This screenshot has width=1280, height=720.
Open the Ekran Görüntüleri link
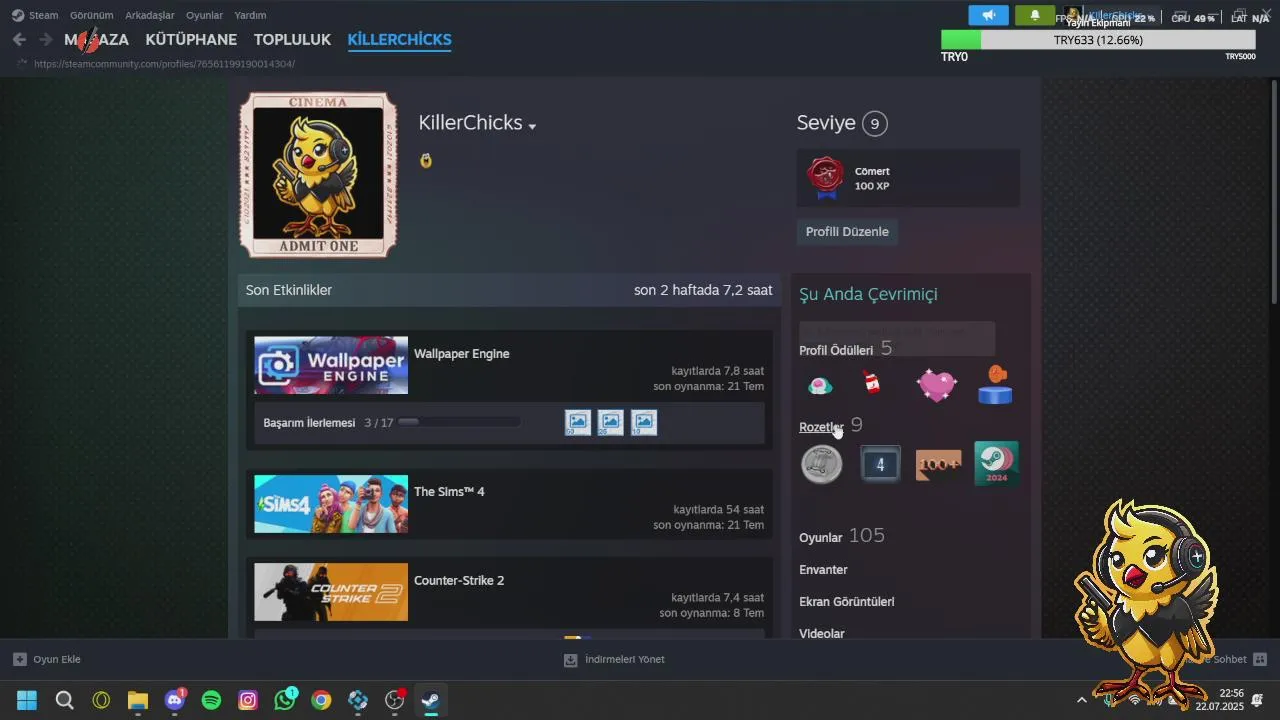point(847,602)
